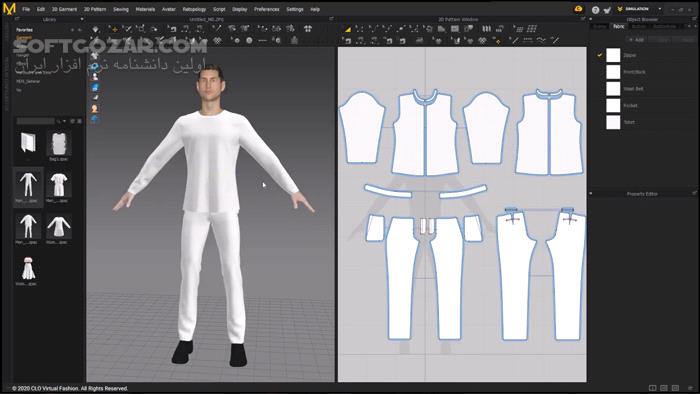This screenshot has width=700, height=394.
Task: Click the slanted grid icon ending 2D toolbar row
Action: pyautogui.click(x=532, y=29)
